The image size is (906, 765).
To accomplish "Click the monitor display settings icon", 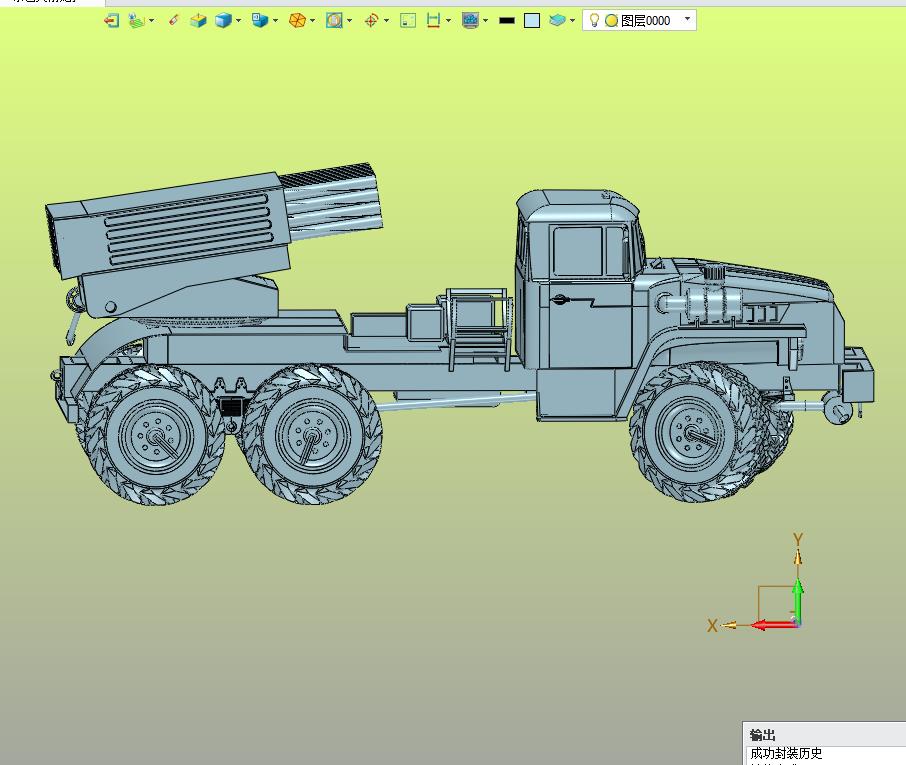I will [x=470, y=21].
